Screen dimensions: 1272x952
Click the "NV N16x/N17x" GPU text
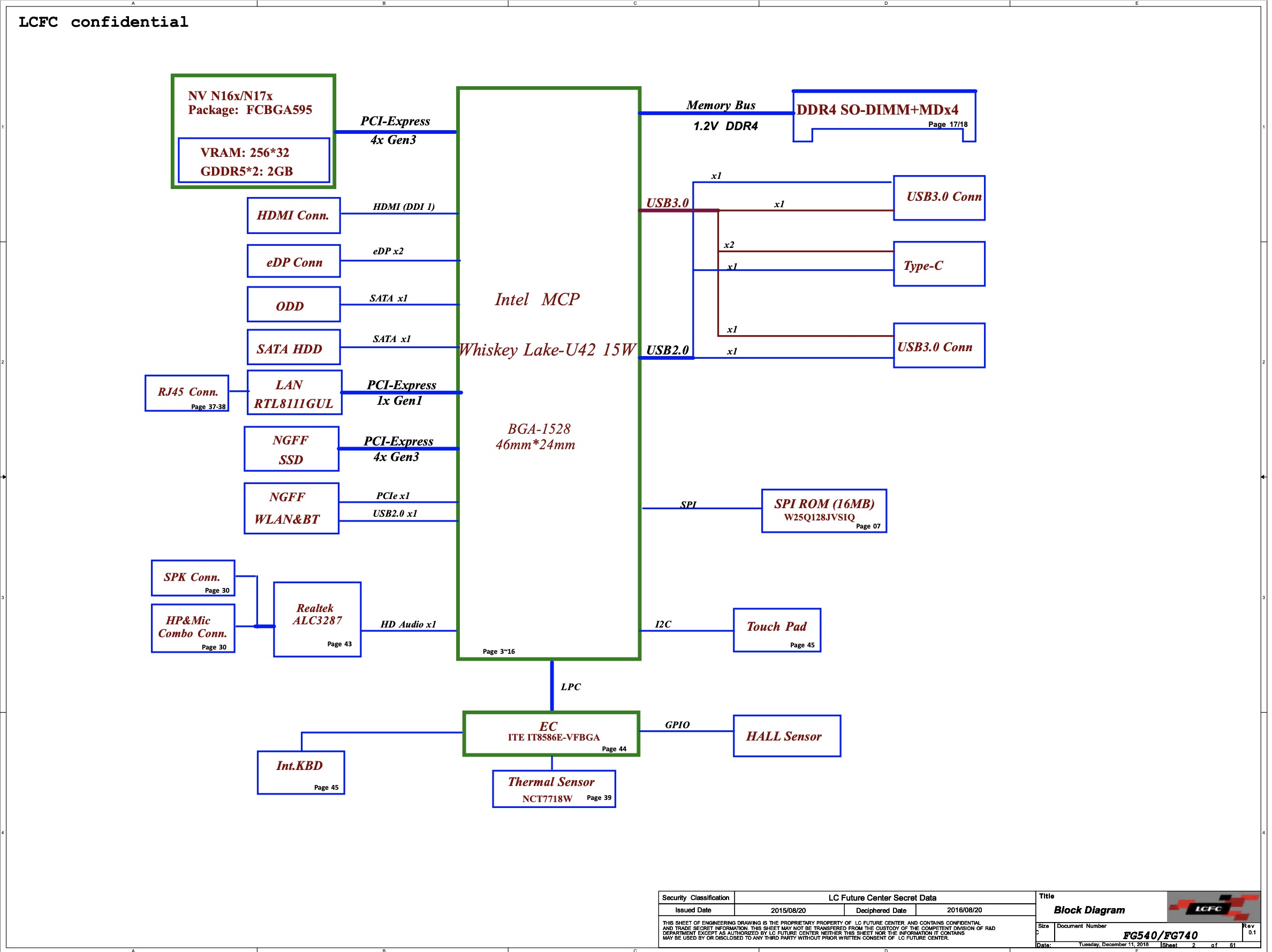230,95
